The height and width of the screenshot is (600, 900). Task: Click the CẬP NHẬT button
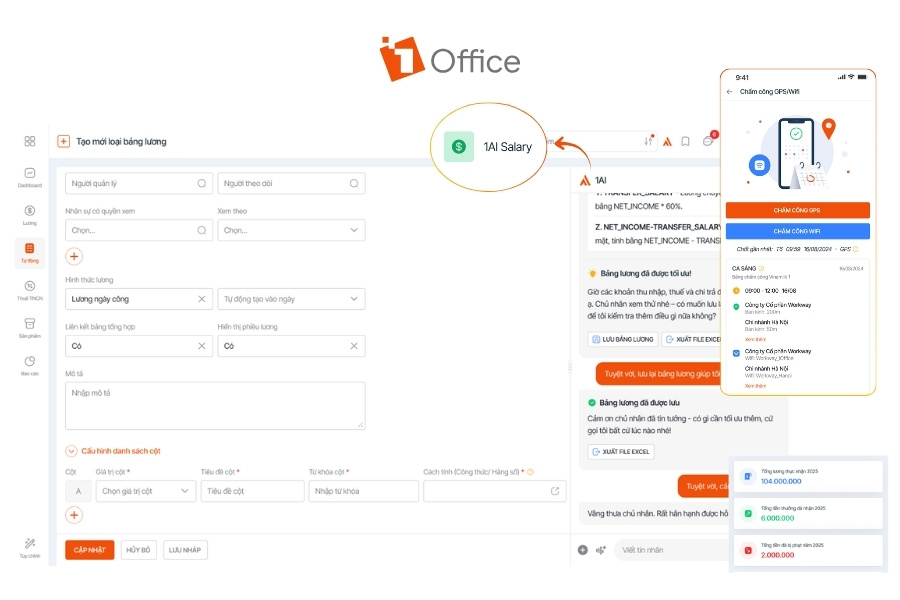click(x=90, y=549)
